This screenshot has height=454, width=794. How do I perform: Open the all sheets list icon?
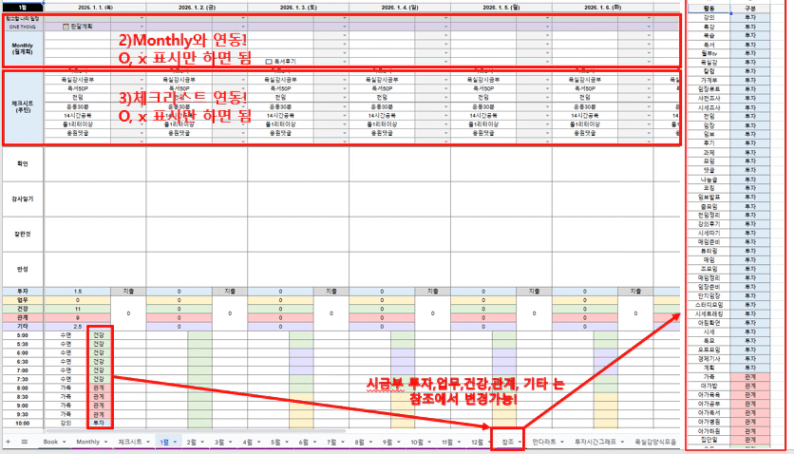pos(24,442)
